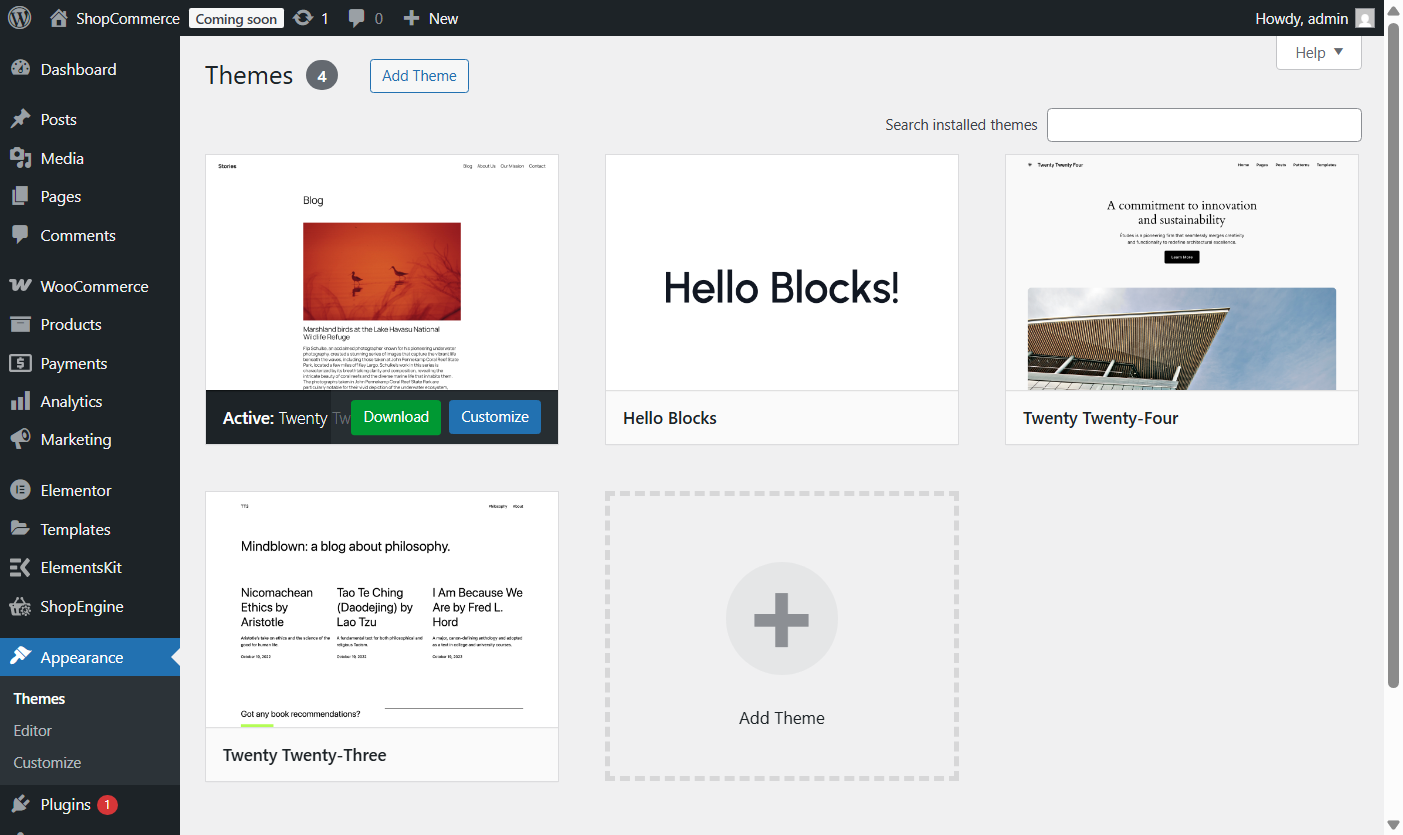Customize the active theme

(494, 417)
